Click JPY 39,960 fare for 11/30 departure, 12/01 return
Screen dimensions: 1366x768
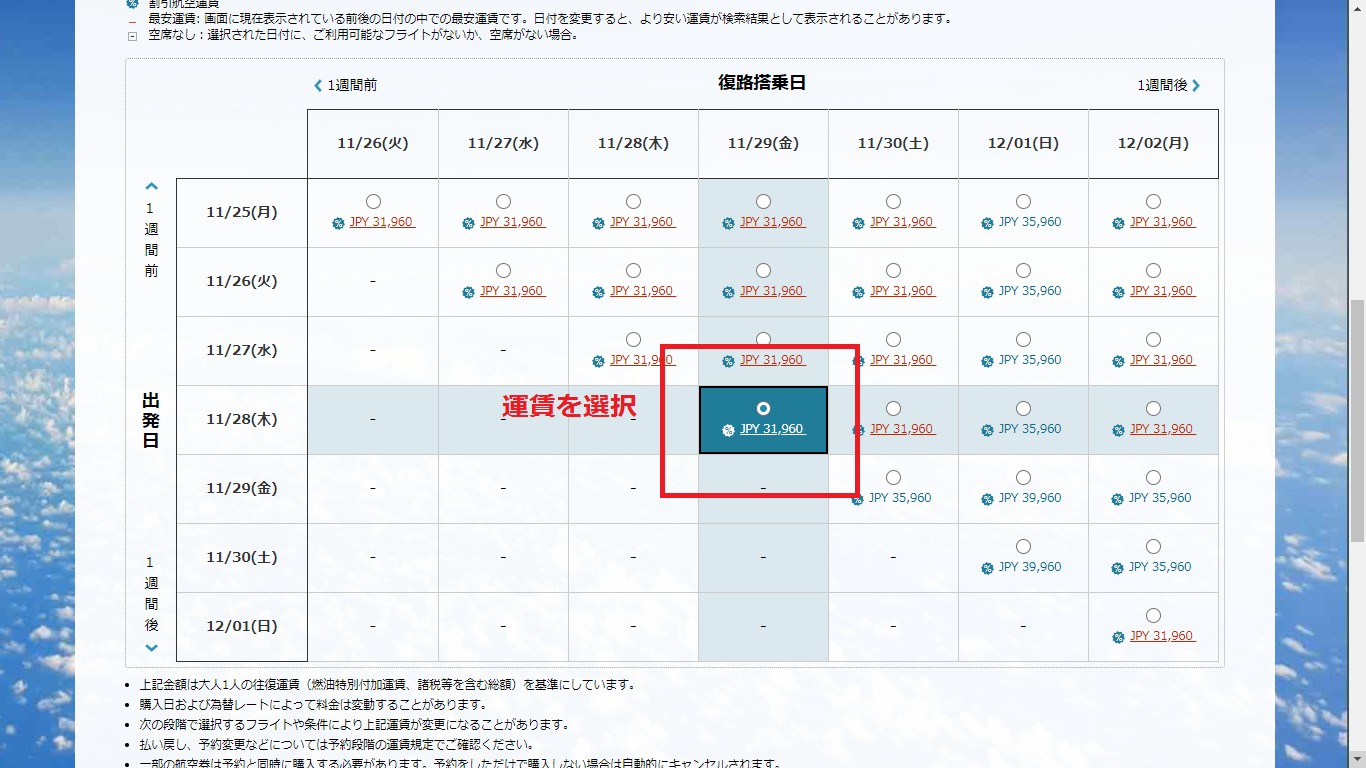1030,567
